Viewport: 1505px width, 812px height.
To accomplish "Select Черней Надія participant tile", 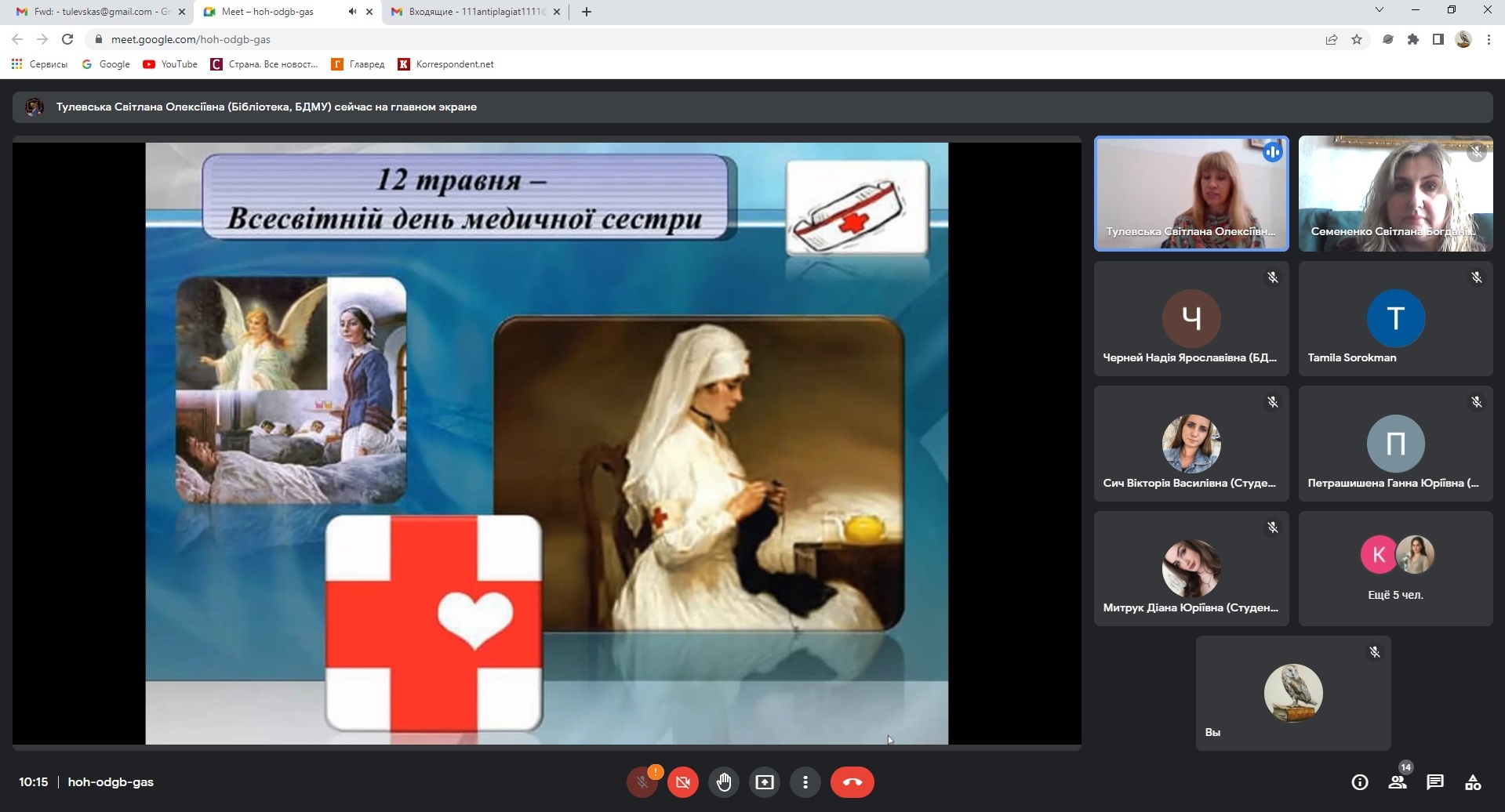I will 1191,318.
